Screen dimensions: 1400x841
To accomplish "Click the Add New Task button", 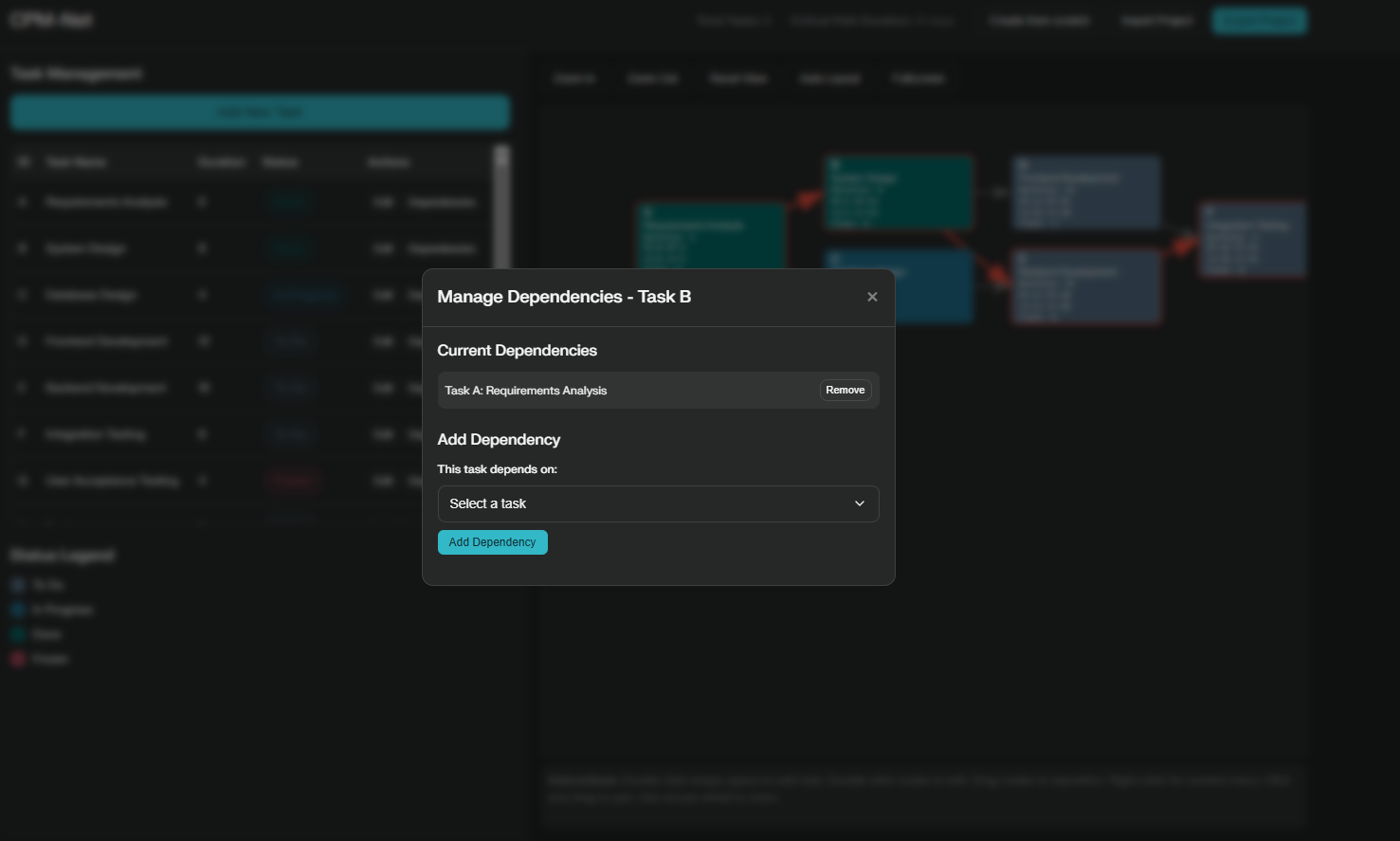I will coord(260,112).
